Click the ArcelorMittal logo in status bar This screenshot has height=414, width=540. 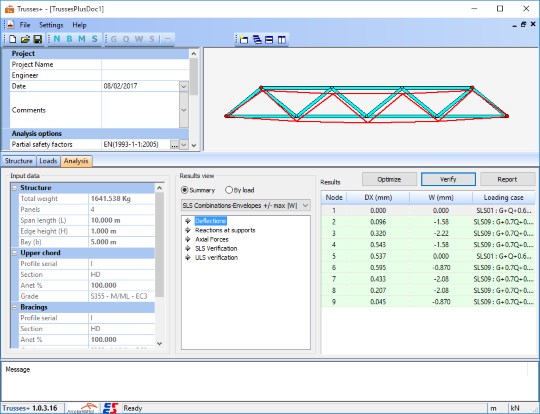pos(82,408)
